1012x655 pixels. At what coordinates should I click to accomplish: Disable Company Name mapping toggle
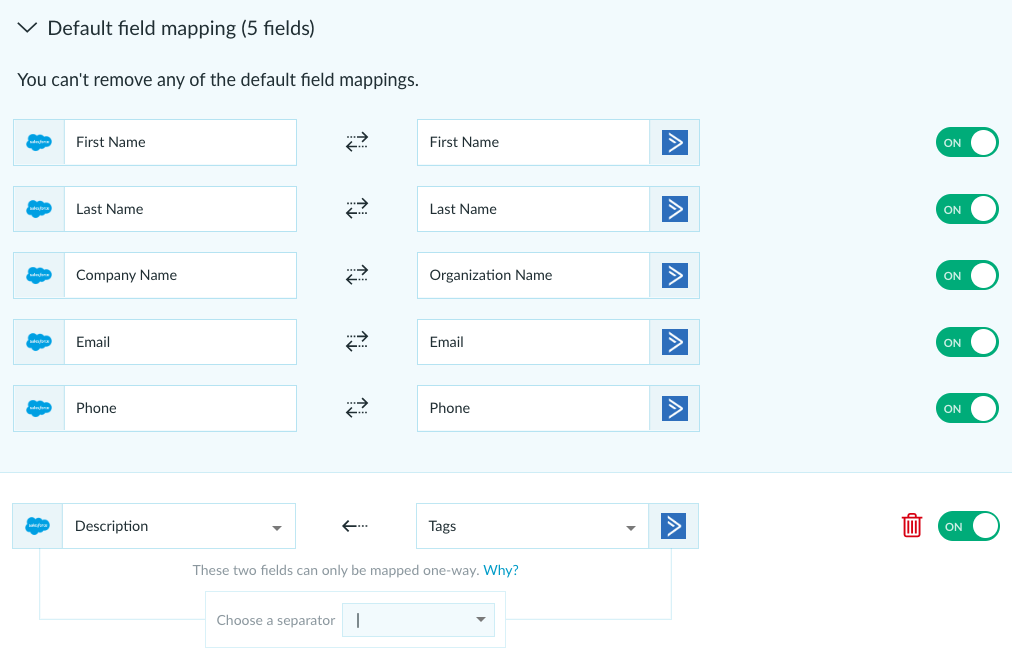tap(967, 276)
